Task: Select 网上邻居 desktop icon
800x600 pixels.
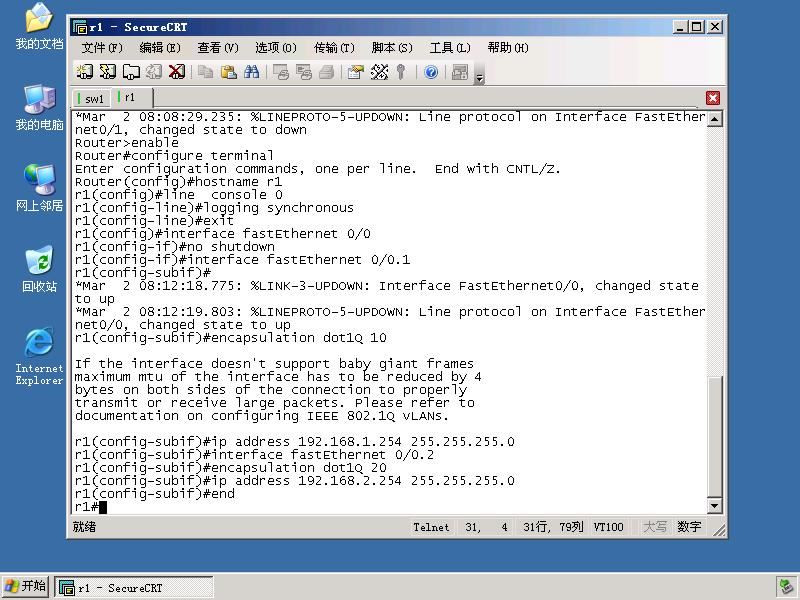Action: tap(39, 189)
